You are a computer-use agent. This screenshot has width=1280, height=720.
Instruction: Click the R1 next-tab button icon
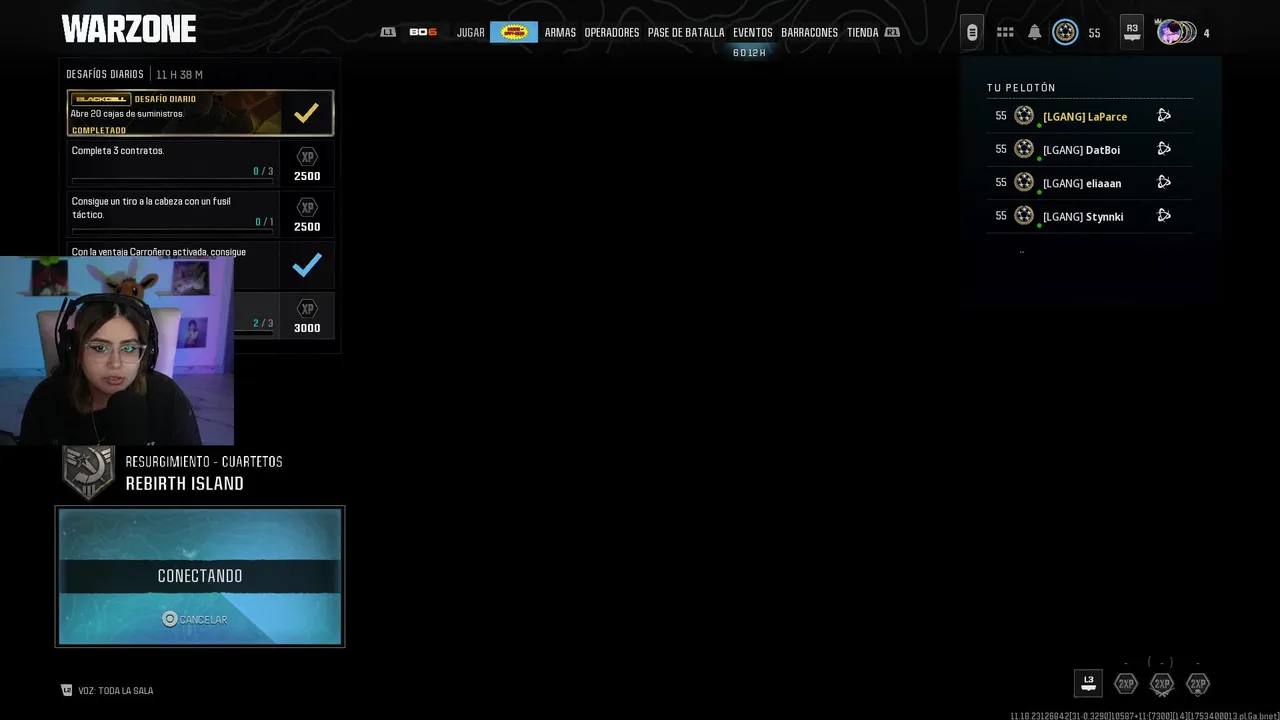(892, 32)
